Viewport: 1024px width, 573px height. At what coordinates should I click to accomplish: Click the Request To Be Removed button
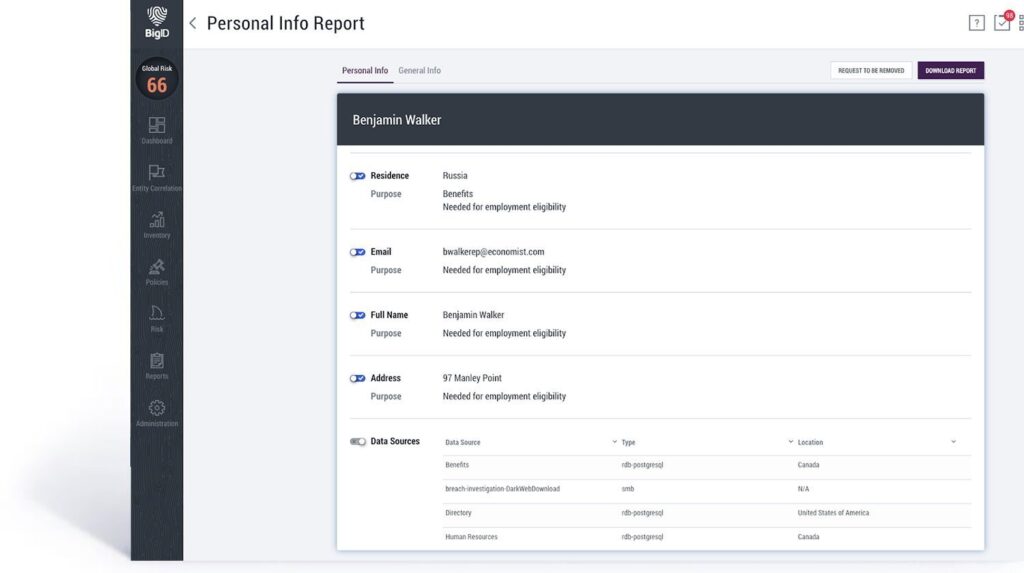(x=871, y=71)
